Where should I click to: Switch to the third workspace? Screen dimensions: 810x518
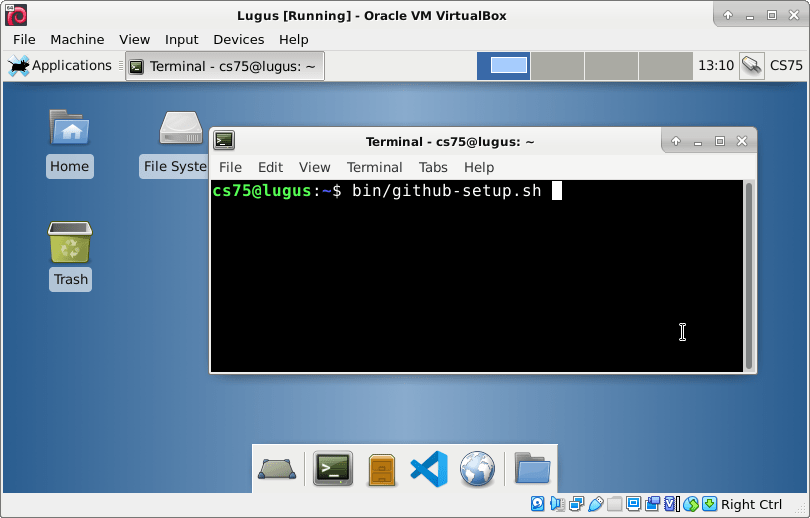click(611, 66)
